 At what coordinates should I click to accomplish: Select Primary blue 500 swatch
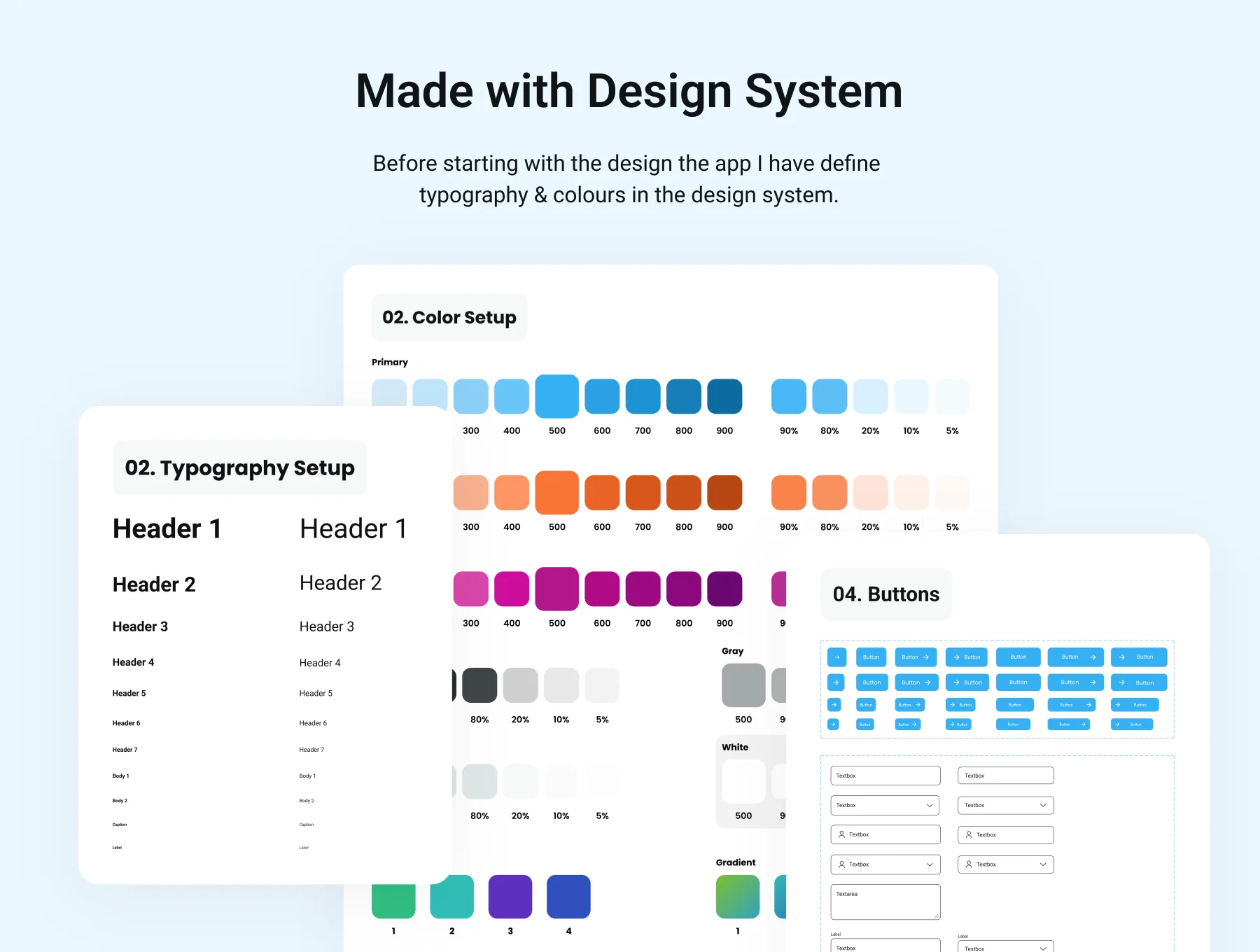coord(557,396)
